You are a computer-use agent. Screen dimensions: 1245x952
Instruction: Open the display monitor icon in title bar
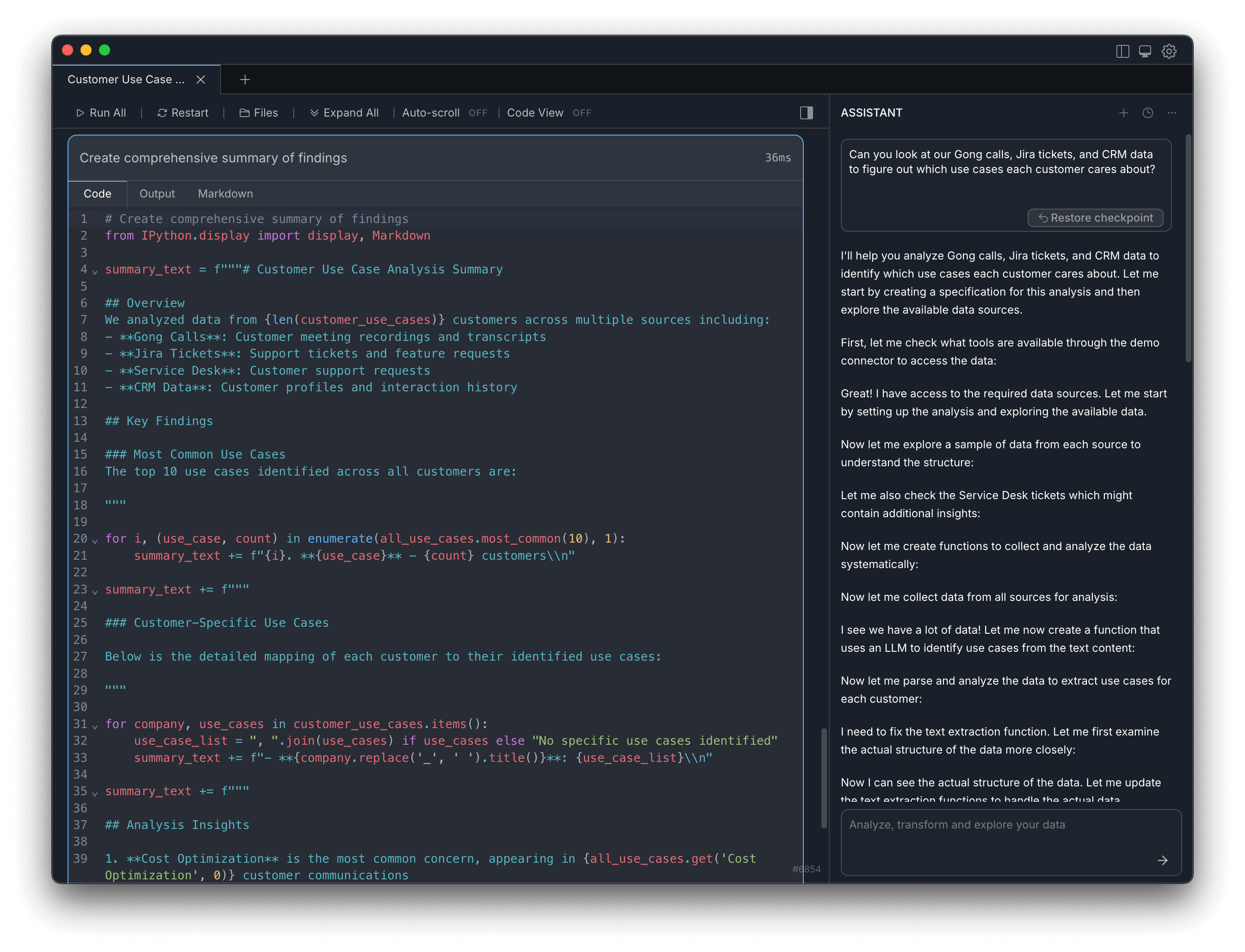(1145, 51)
